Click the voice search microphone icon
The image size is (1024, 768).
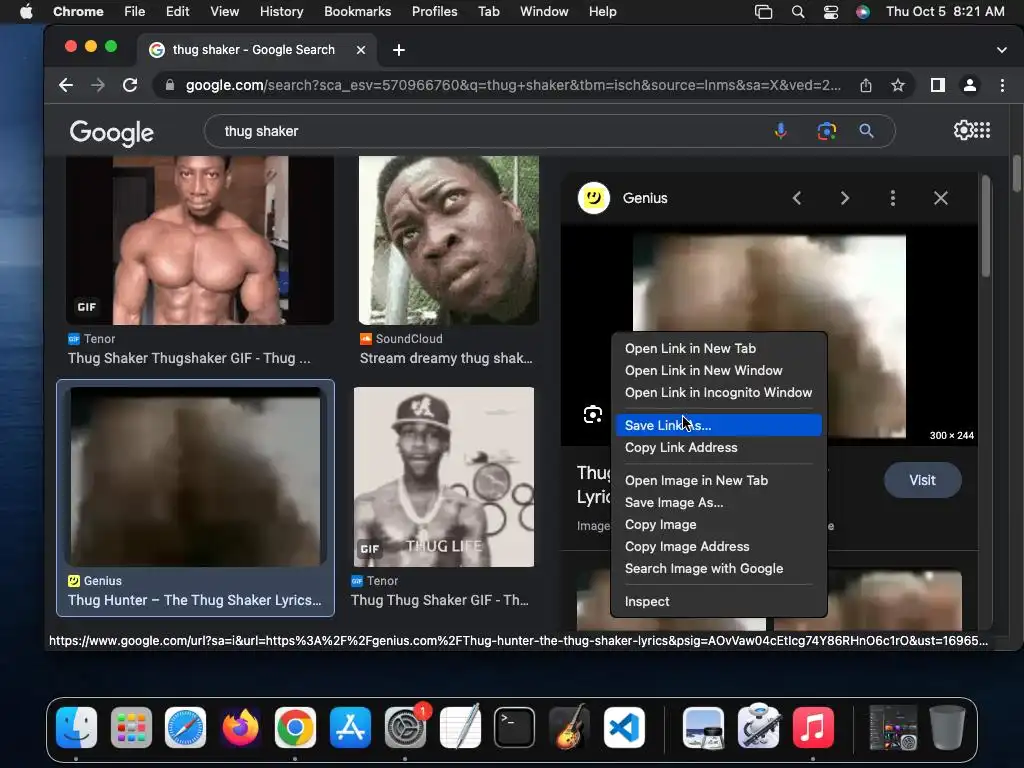point(780,131)
